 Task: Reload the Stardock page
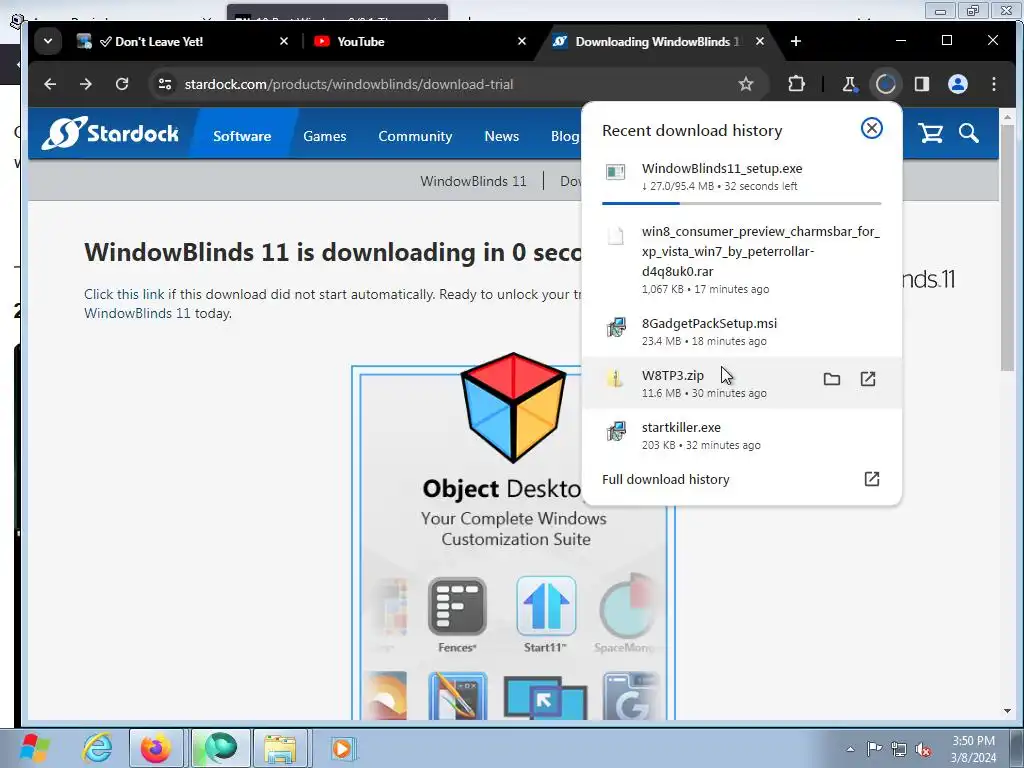click(122, 84)
